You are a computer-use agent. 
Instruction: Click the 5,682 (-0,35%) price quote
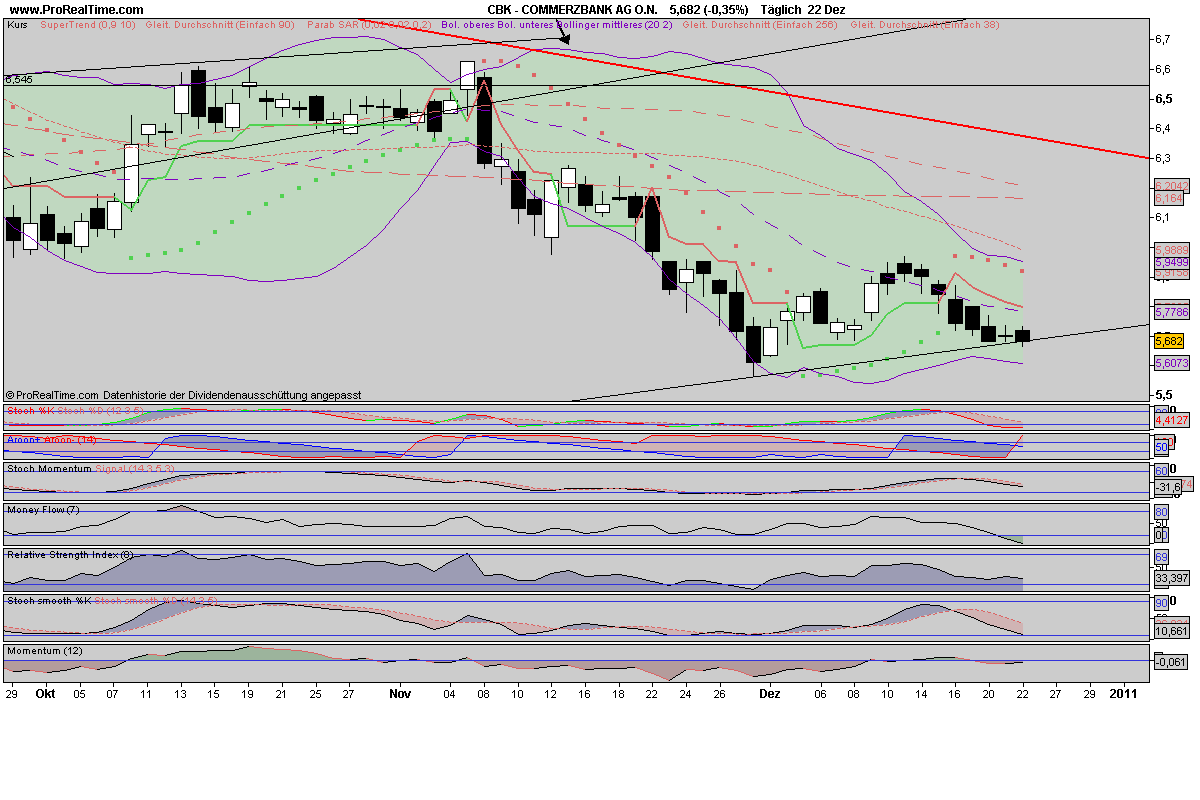(x=709, y=9)
